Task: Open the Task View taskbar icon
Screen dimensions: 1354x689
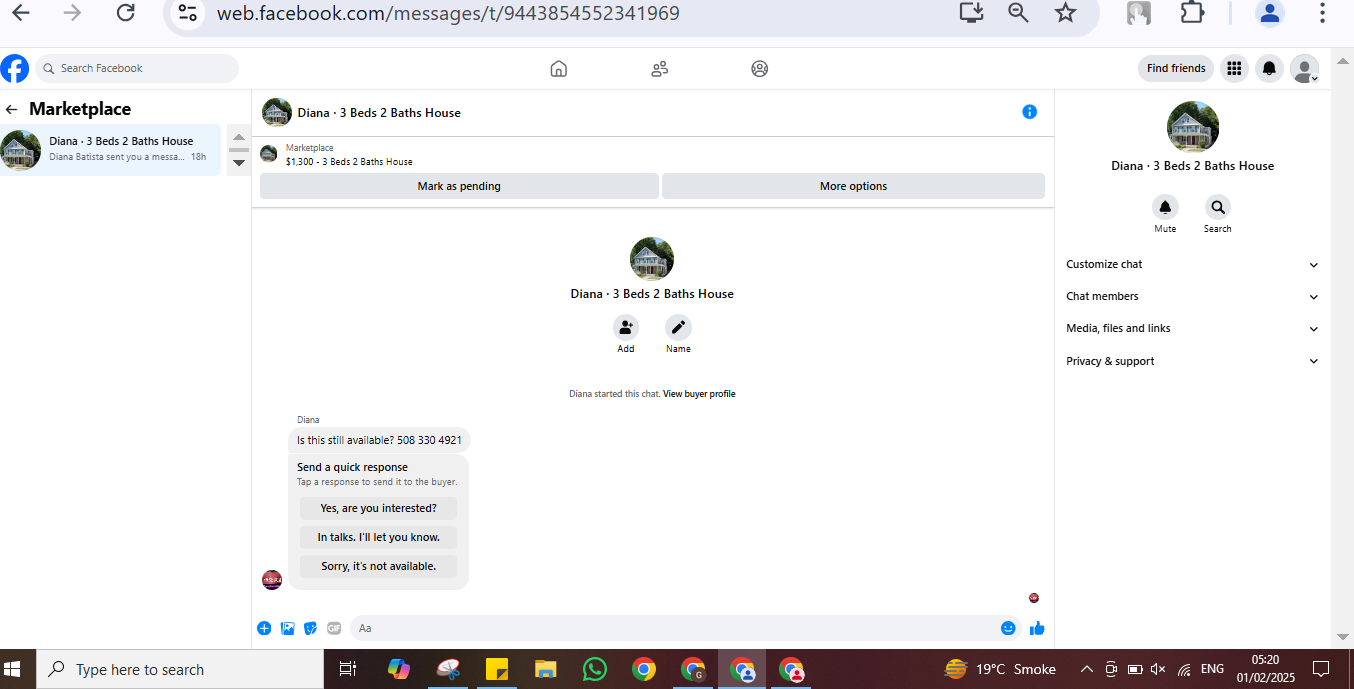Action: click(348, 669)
